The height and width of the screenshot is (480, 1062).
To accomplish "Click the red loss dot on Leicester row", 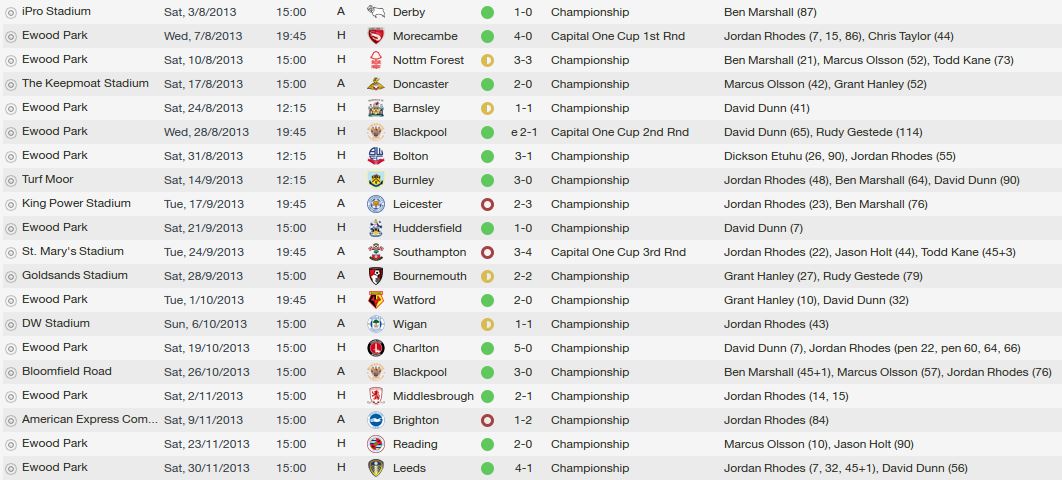I will [x=487, y=204].
